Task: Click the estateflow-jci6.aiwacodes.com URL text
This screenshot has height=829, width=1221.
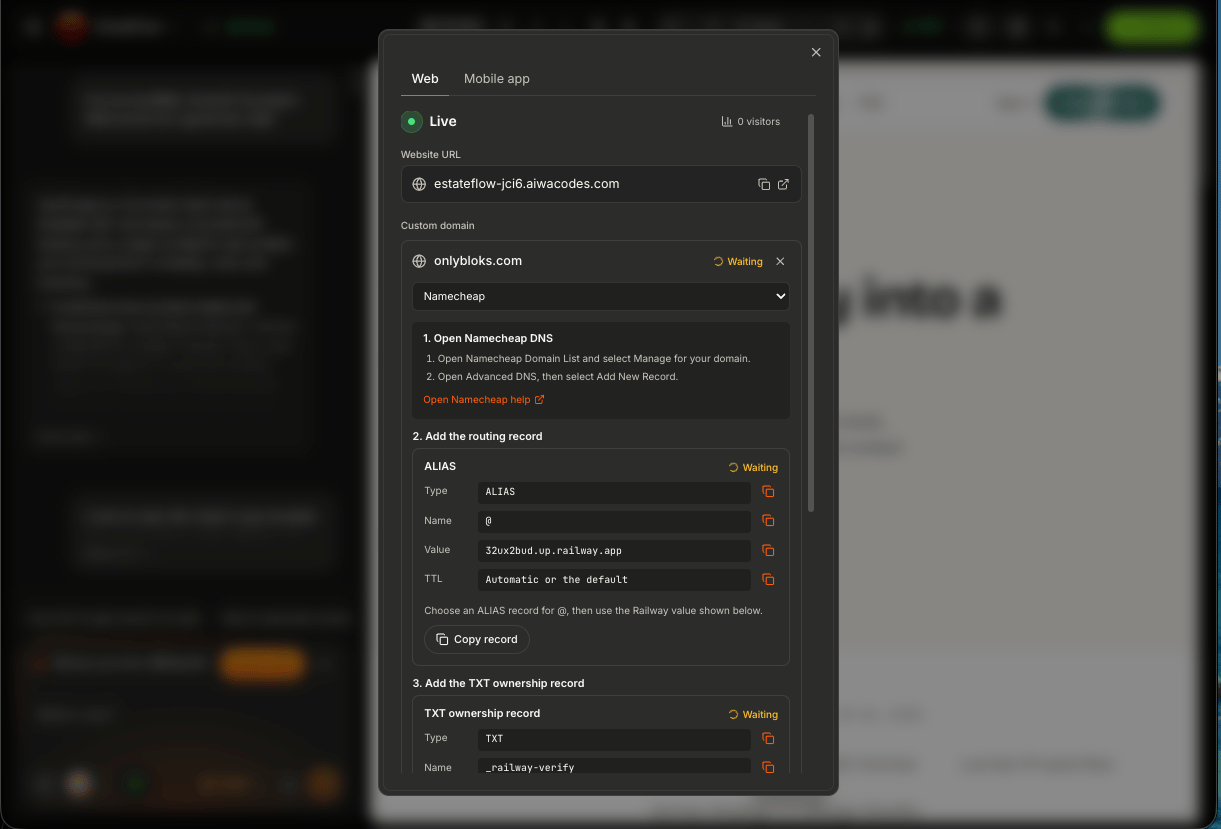Action: pyautogui.click(x=526, y=184)
